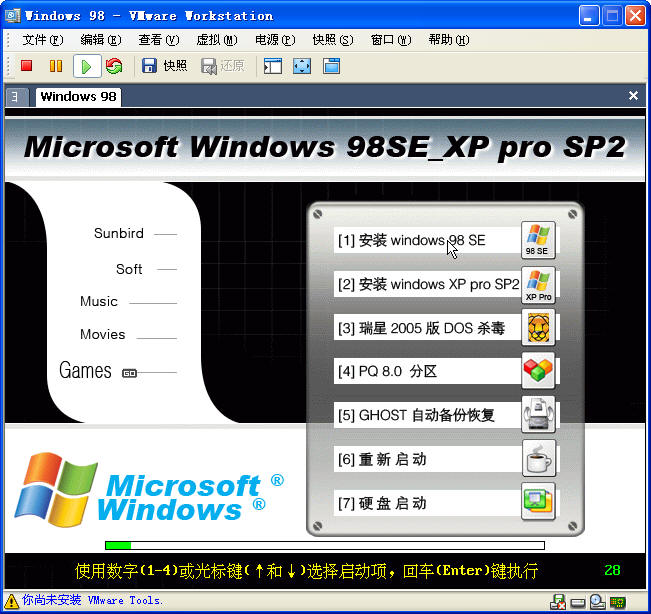The image size is (651, 614).
Task: Click the Rising antivirus lion icon
Action: tap(538, 328)
